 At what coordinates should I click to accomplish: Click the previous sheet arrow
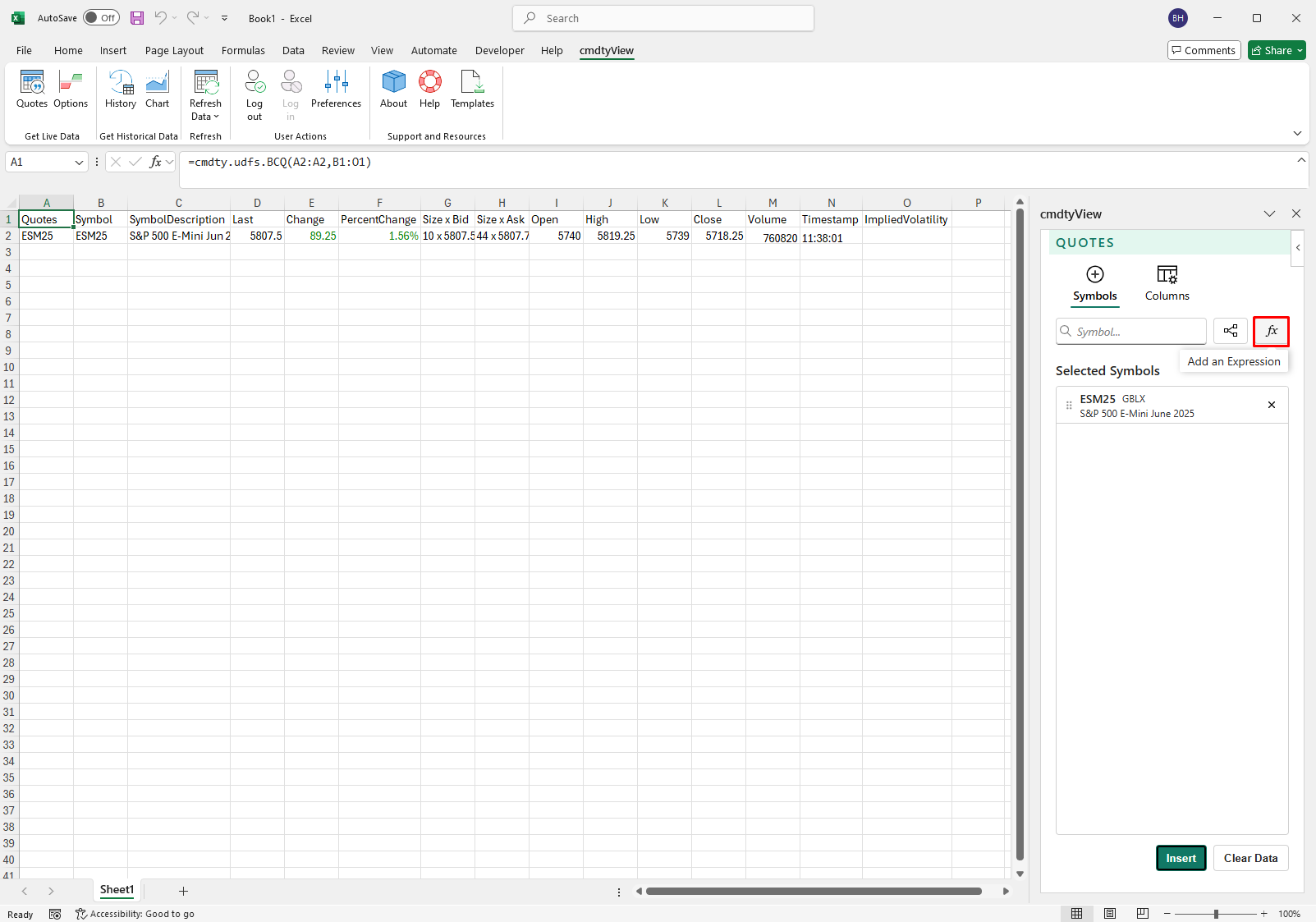[25, 891]
